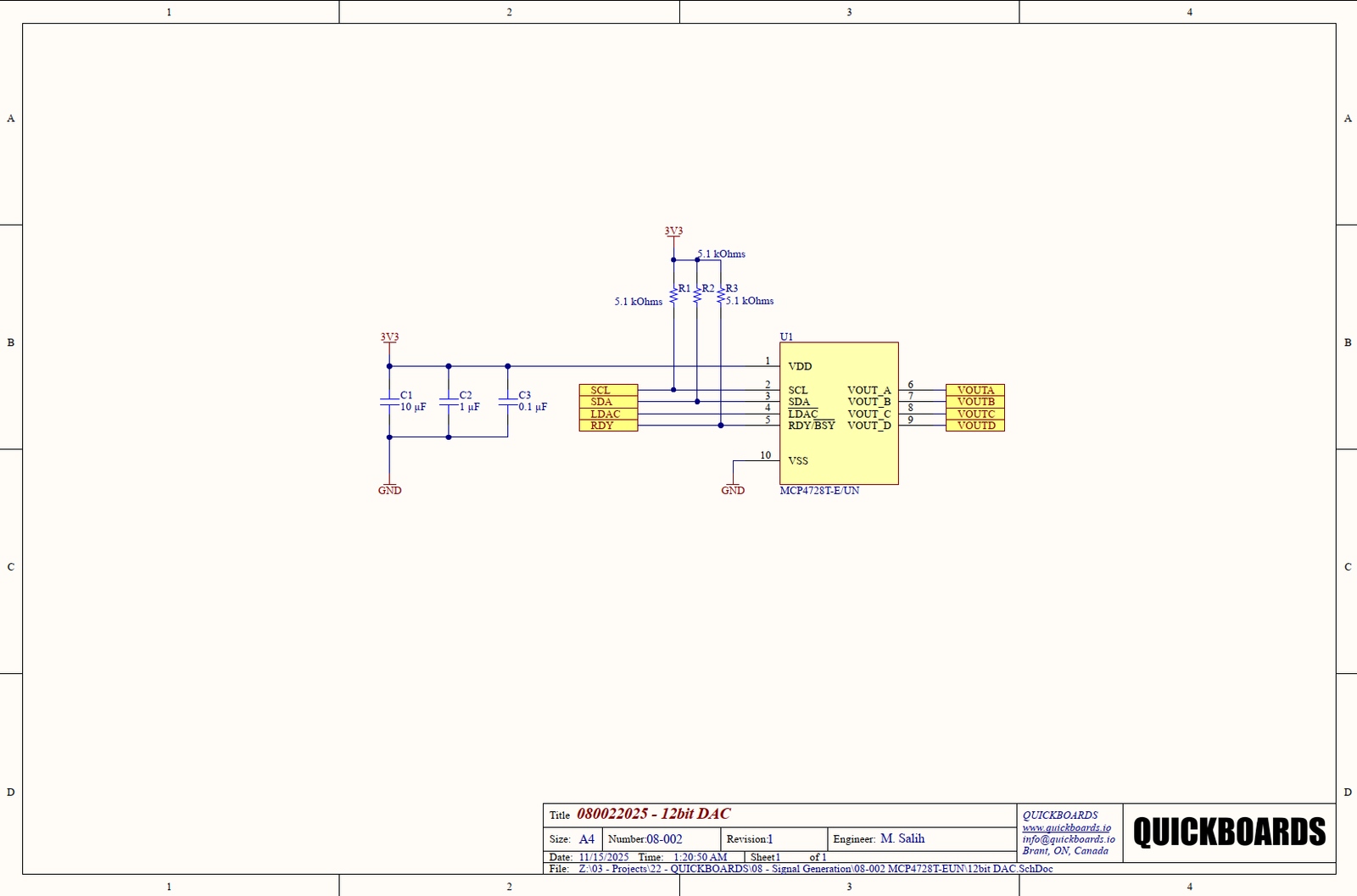This screenshot has height=896, width=1357.
Task: Select the VOUTA output port
Action: click(975, 390)
